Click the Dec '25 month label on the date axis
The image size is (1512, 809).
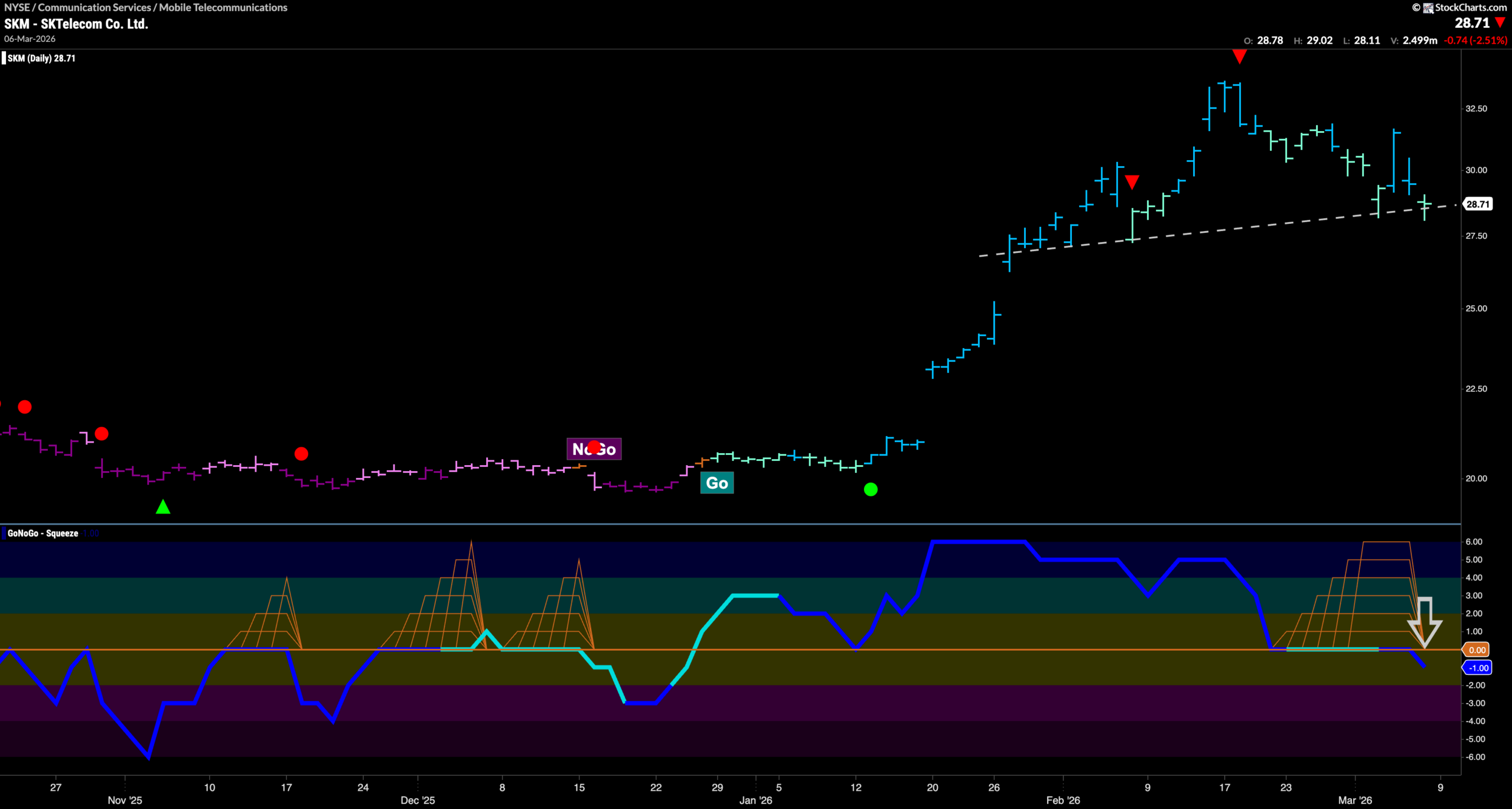[x=418, y=800]
